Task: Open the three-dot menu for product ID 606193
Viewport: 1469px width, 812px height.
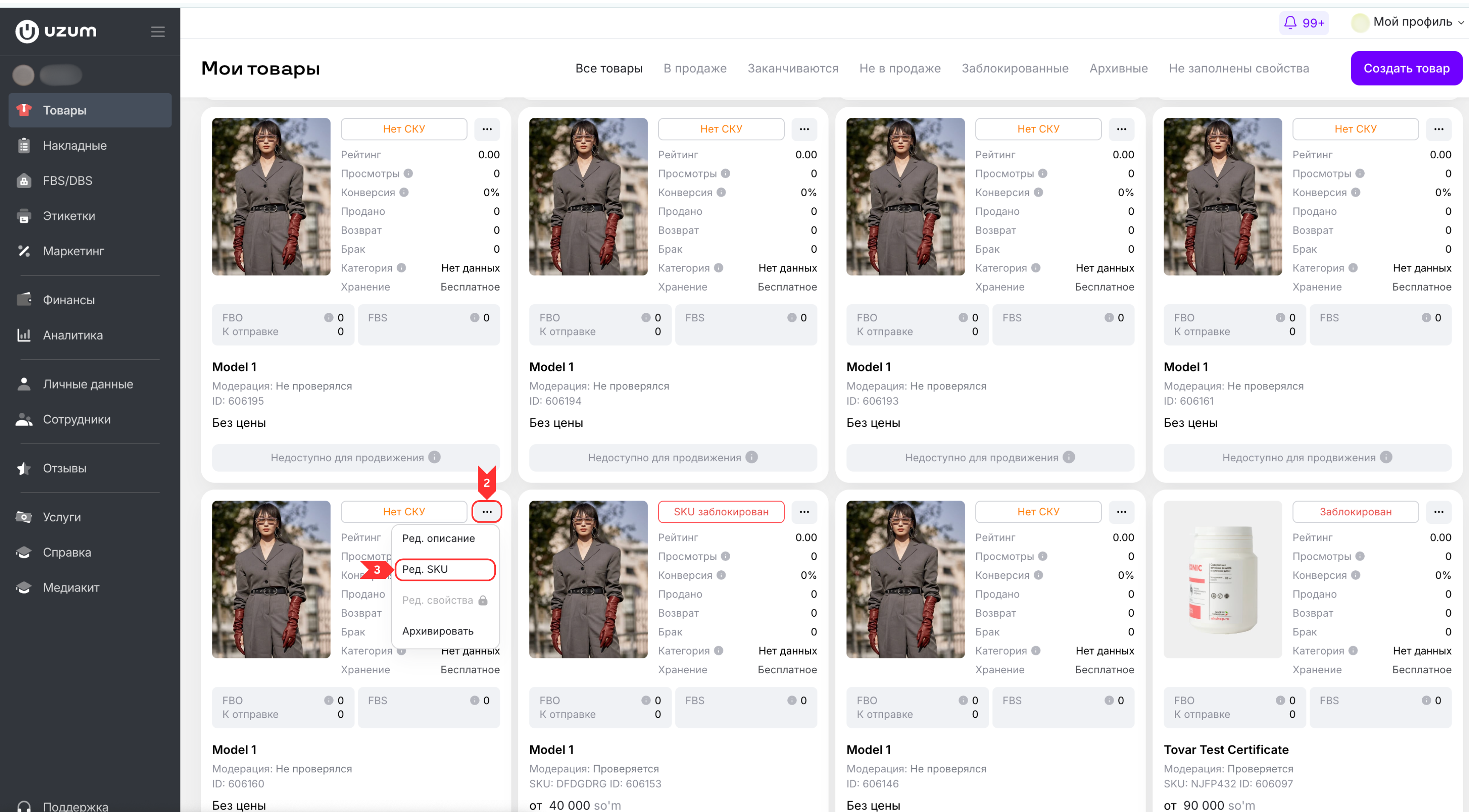Action: pyautogui.click(x=1121, y=129)
